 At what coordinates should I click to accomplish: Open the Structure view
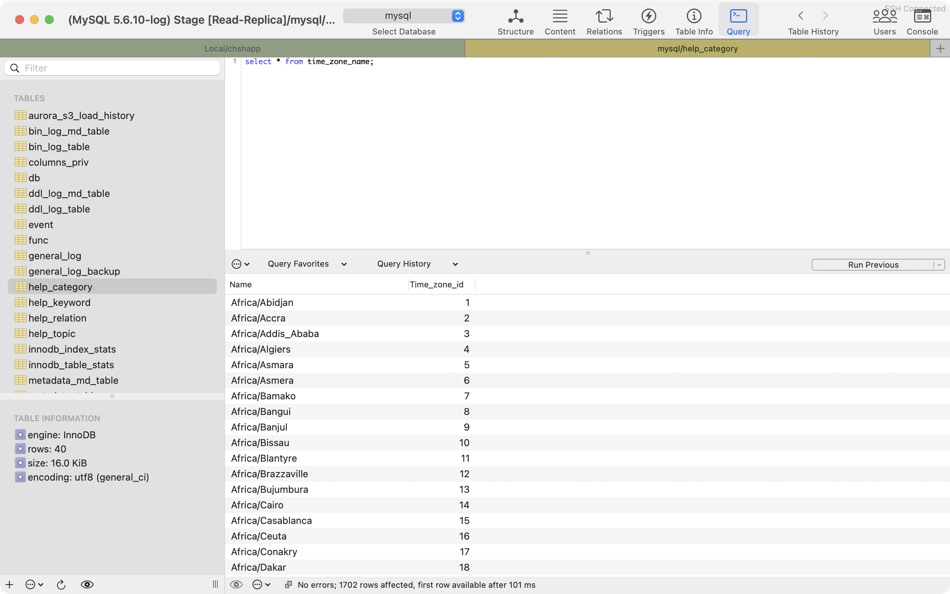click(515, 22)
